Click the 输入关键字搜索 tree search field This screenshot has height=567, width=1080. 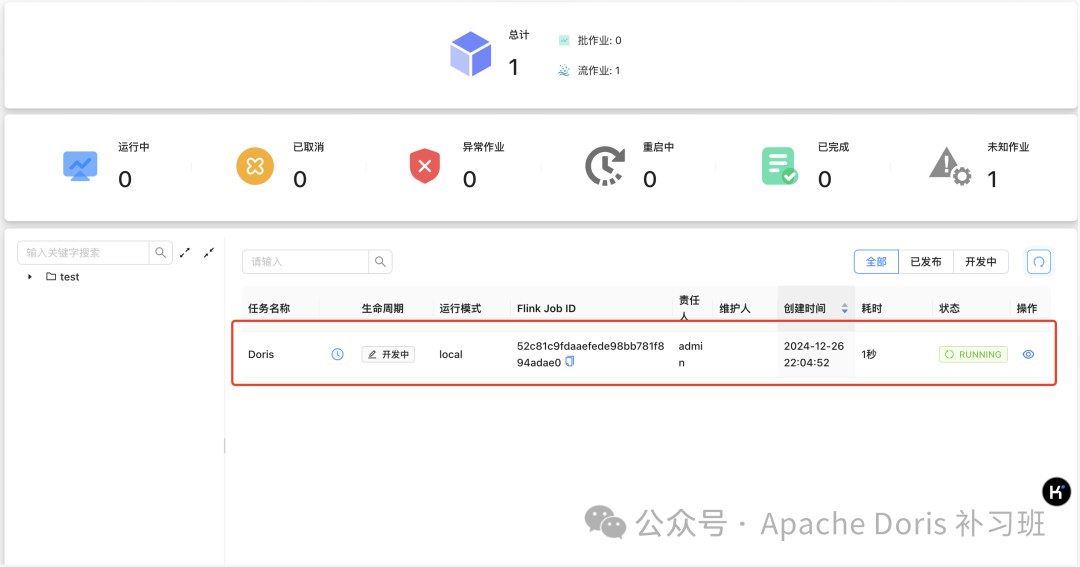coord(83,253)
